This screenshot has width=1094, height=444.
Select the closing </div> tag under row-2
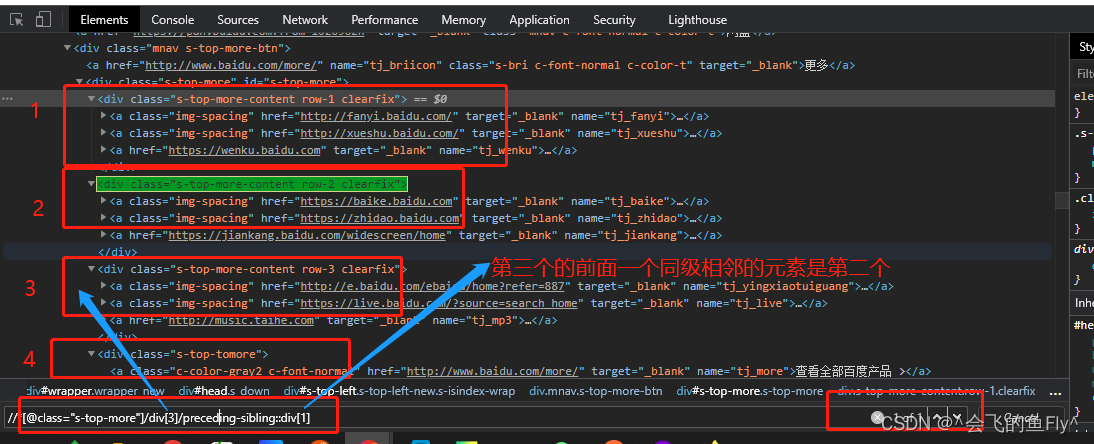coord(118,252)
